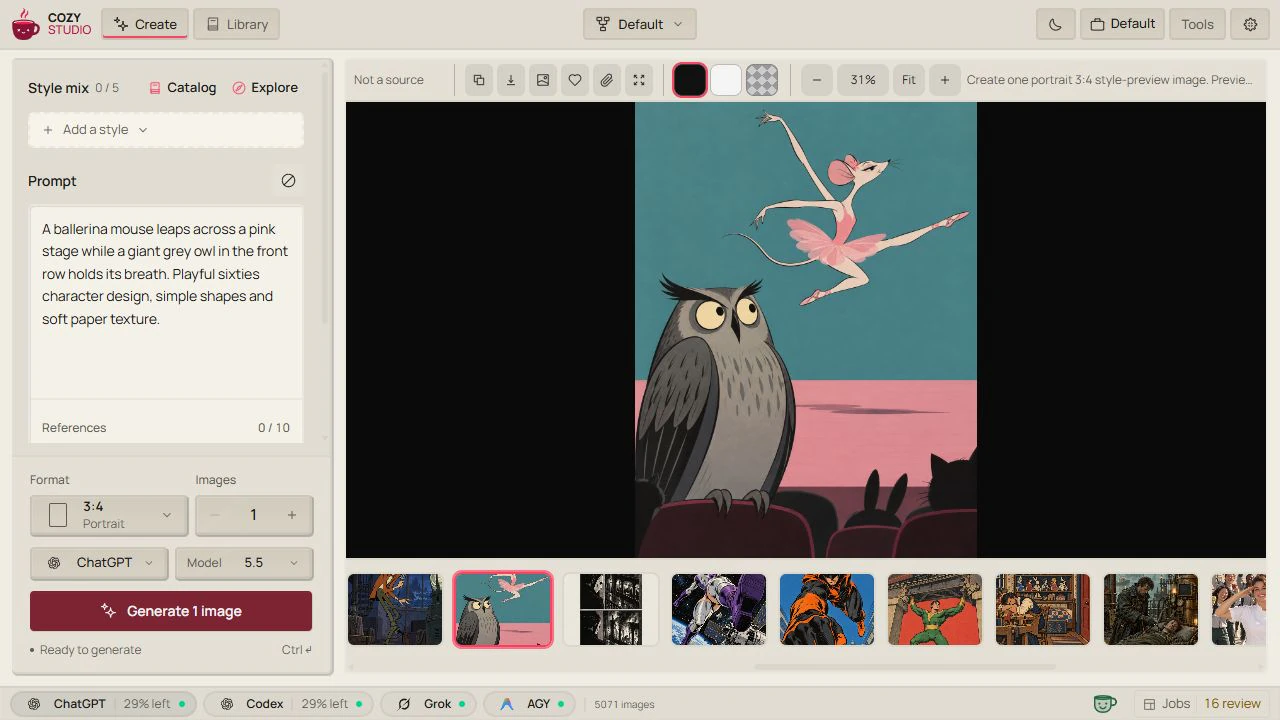1280x720 pixels.
Task: Click the paperclip attach icon
Action: click(x=607, y=80)
